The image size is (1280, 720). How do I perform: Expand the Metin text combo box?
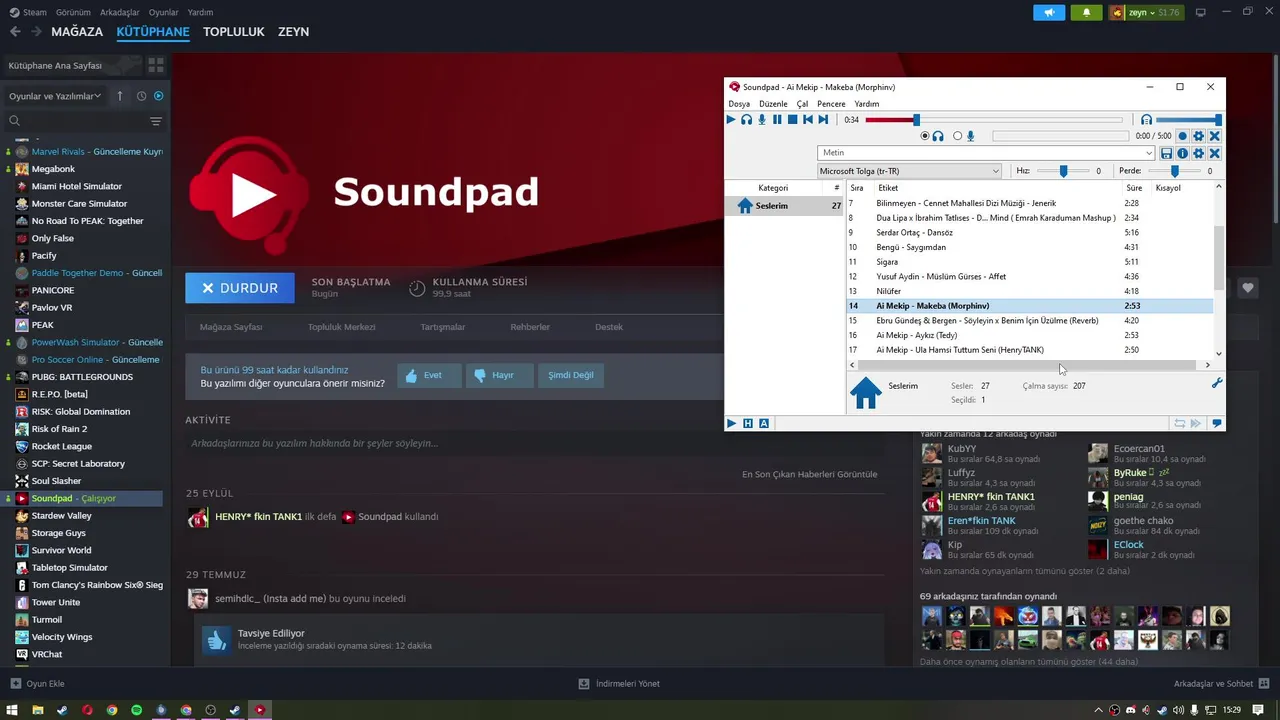[x=1149, y=153]
